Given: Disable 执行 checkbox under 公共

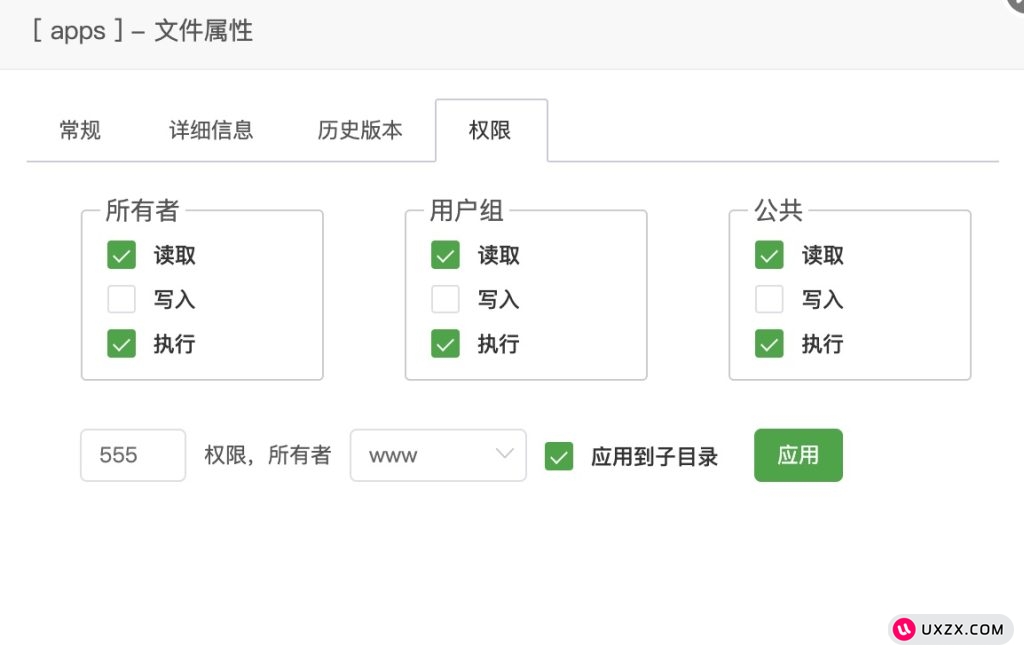Looking at the screenshot, I should click(x=769, y=344).
